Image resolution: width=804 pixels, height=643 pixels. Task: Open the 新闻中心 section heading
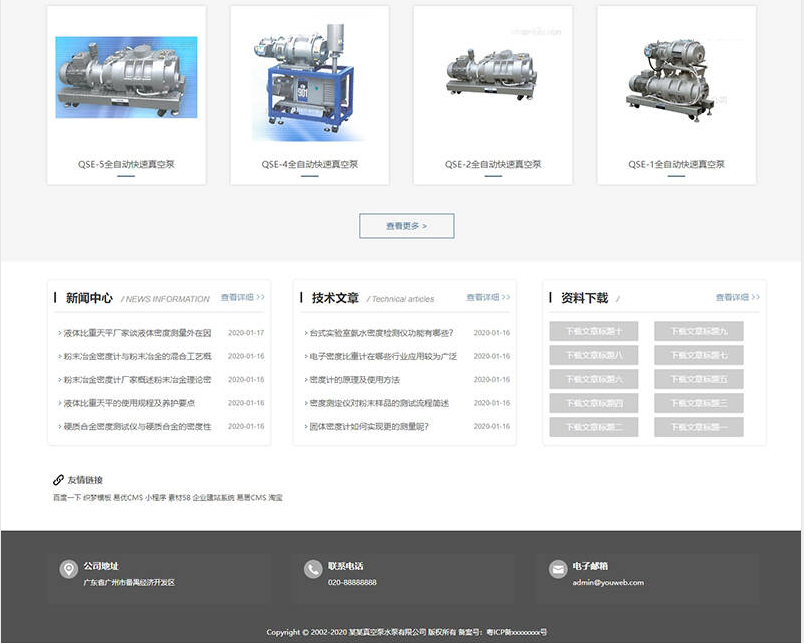89,298
